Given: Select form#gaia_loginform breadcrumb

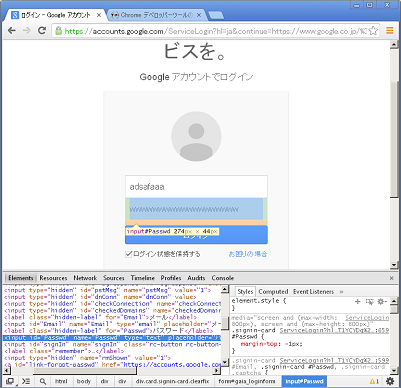Looking at the screenshot, I should (247, 381).
